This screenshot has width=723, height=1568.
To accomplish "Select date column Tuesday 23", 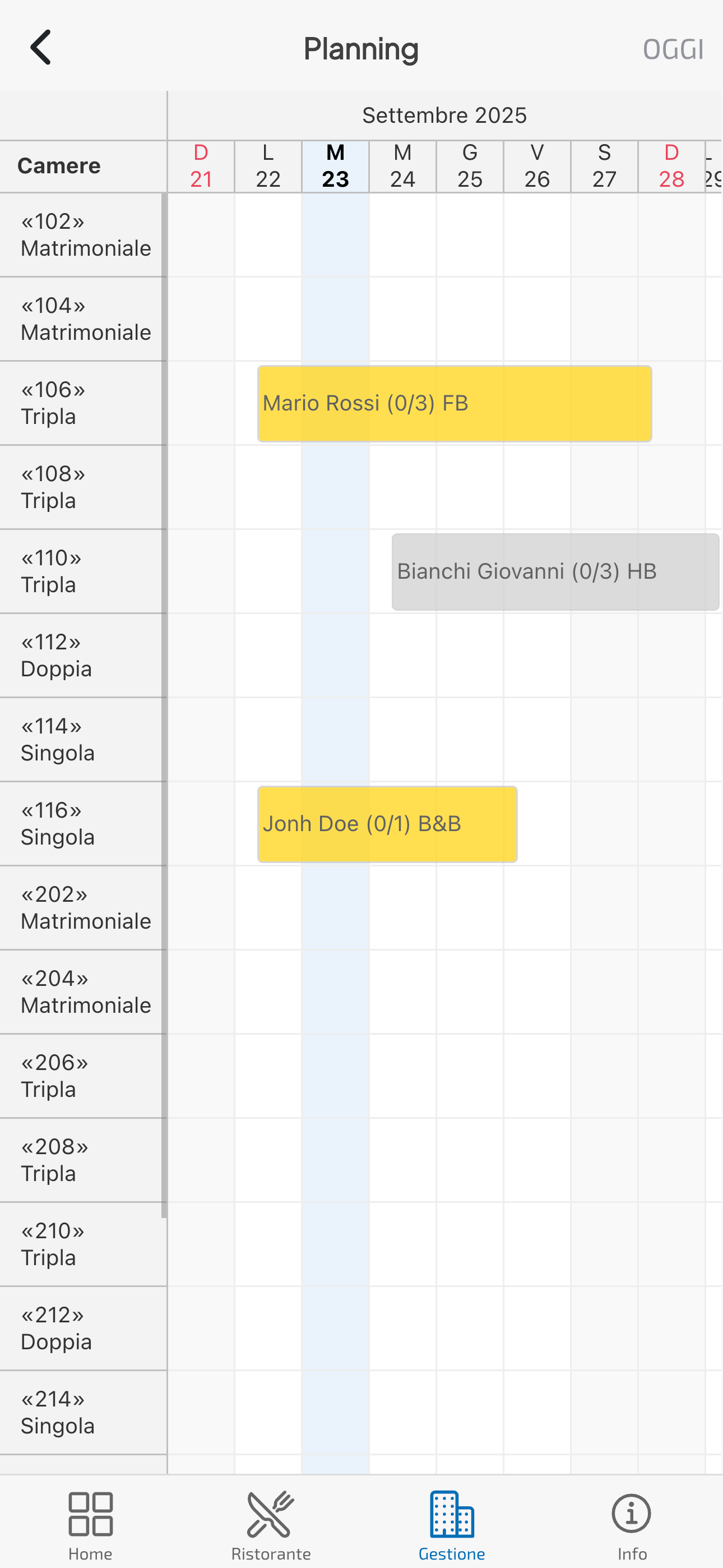I will pos(335,166).
